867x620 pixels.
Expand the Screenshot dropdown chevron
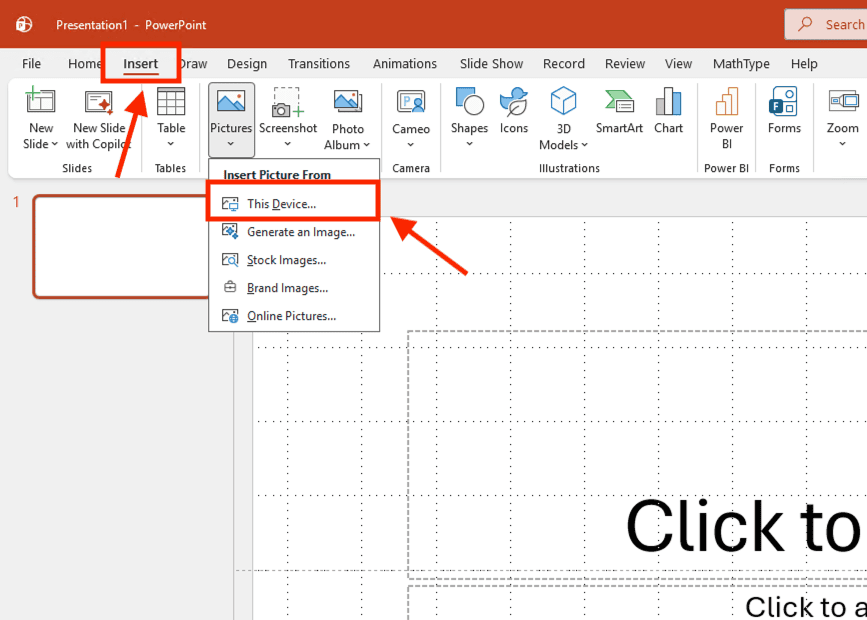point(288,144)
